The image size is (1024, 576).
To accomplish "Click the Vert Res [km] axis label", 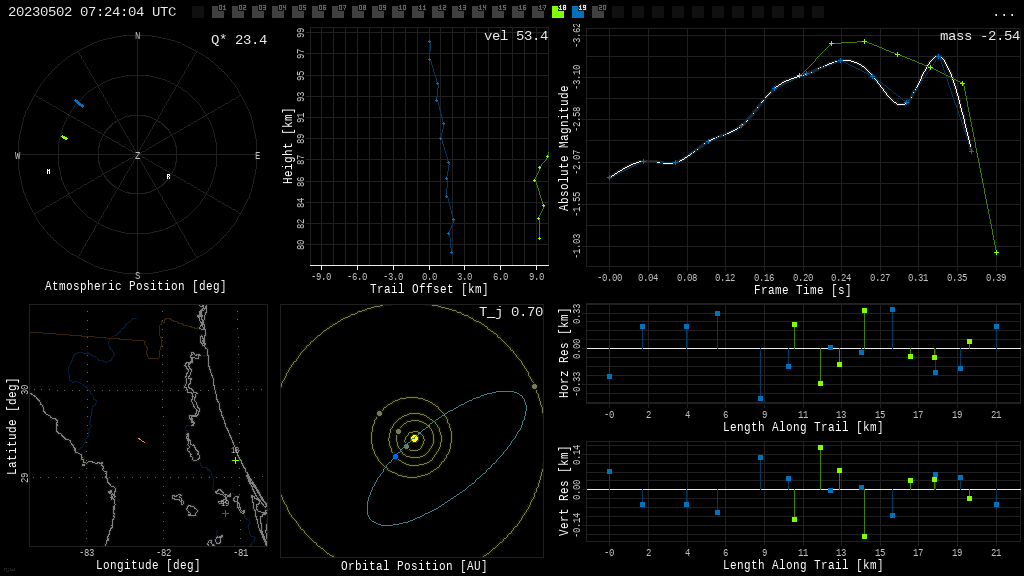I will pyautogui.click(x=564, y=491).
